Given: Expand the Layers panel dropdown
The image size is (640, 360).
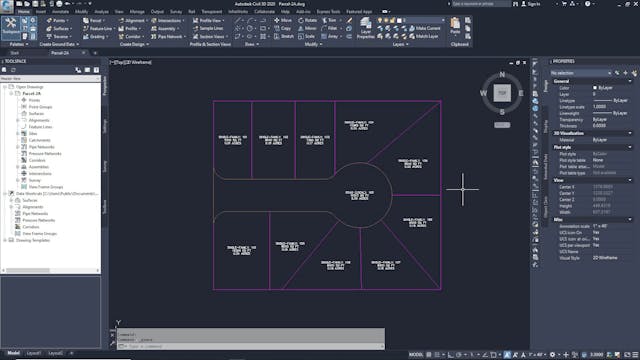Looking at the screenshot, I should point(400,44).
